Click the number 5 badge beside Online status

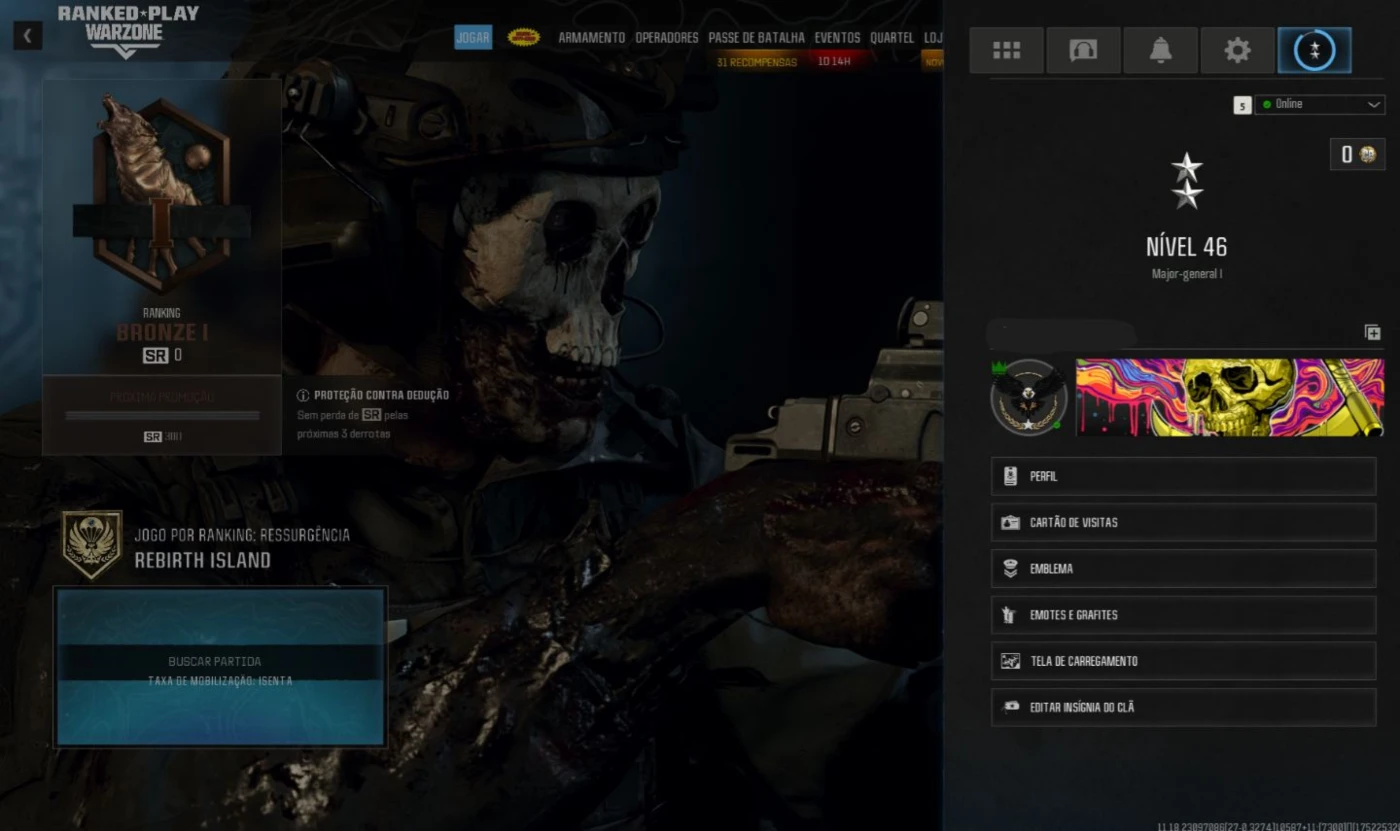(1242, 105)
